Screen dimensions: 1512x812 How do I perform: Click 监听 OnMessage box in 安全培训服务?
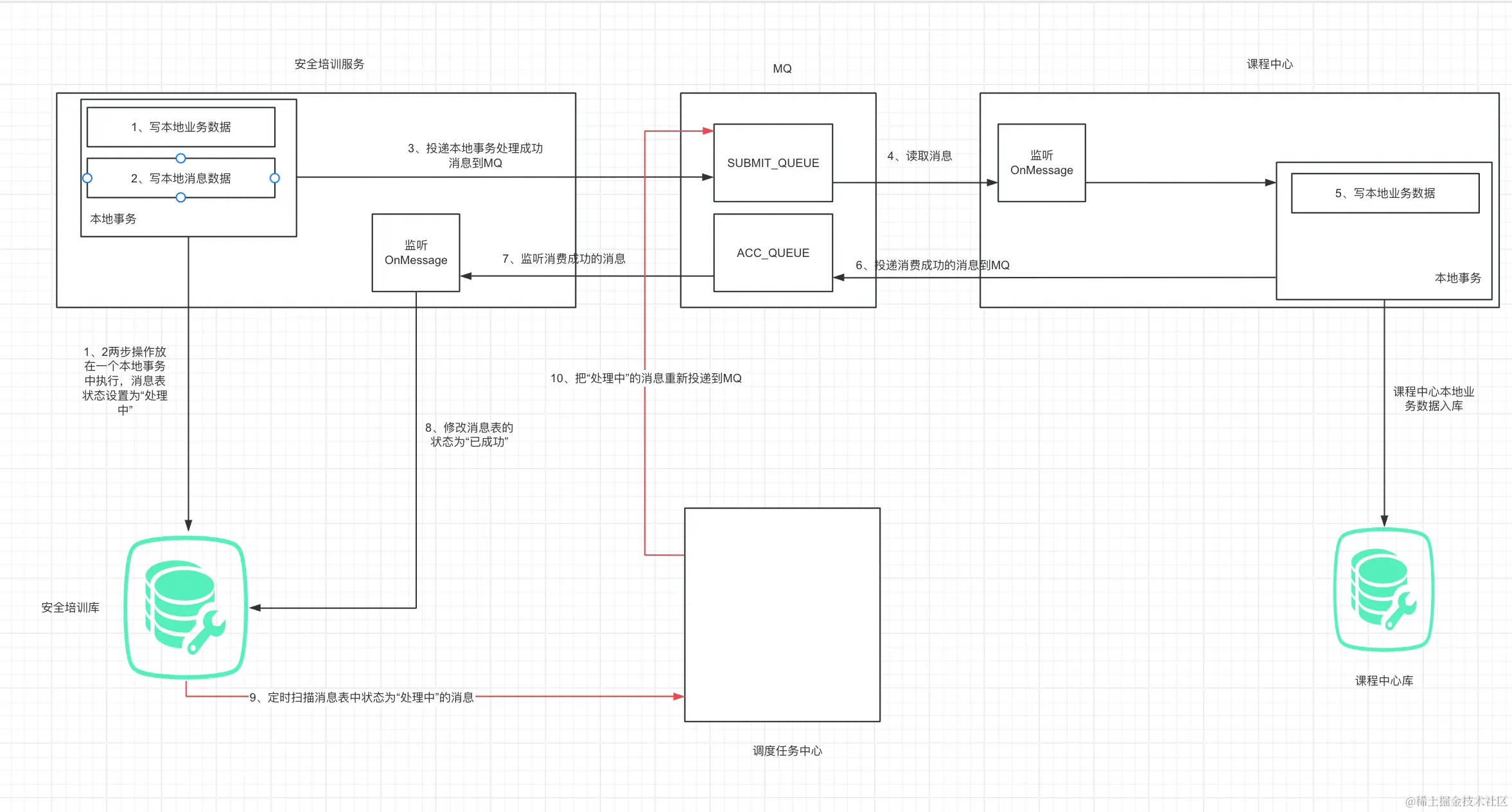pyautogui.click(x=416, y=252)
